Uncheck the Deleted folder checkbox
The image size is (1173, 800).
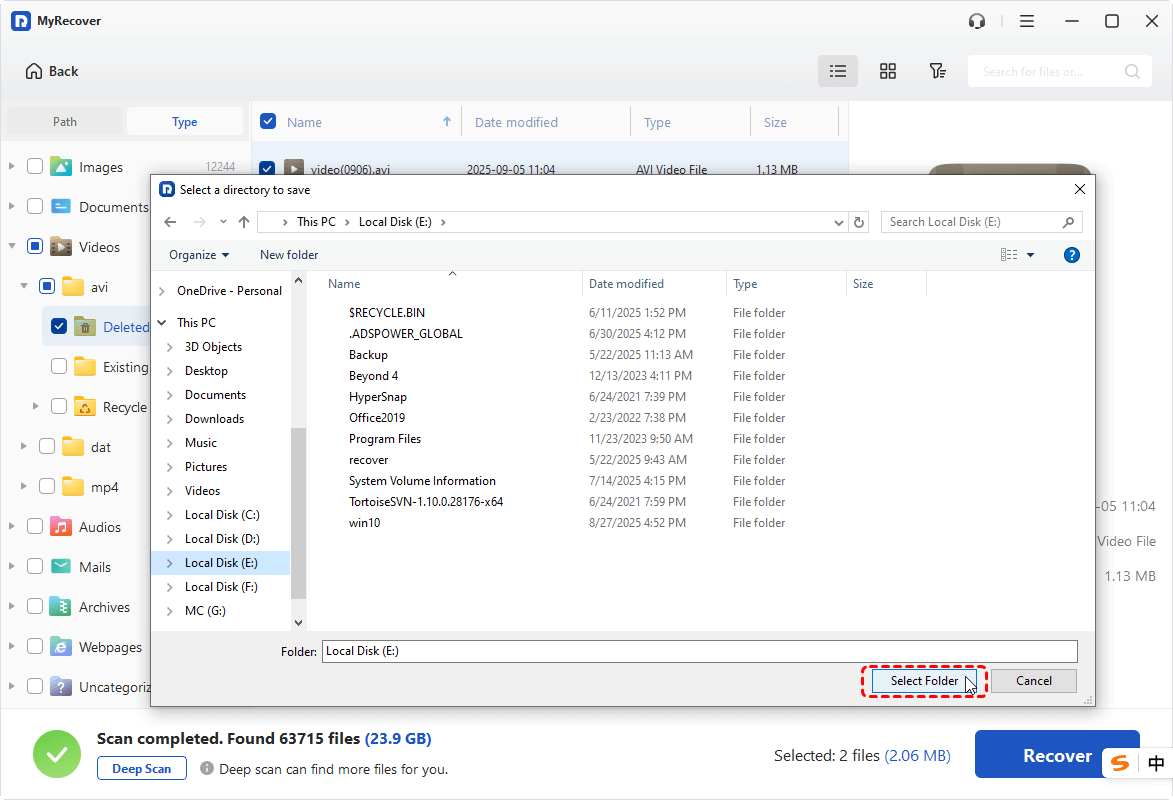[58, 326]
